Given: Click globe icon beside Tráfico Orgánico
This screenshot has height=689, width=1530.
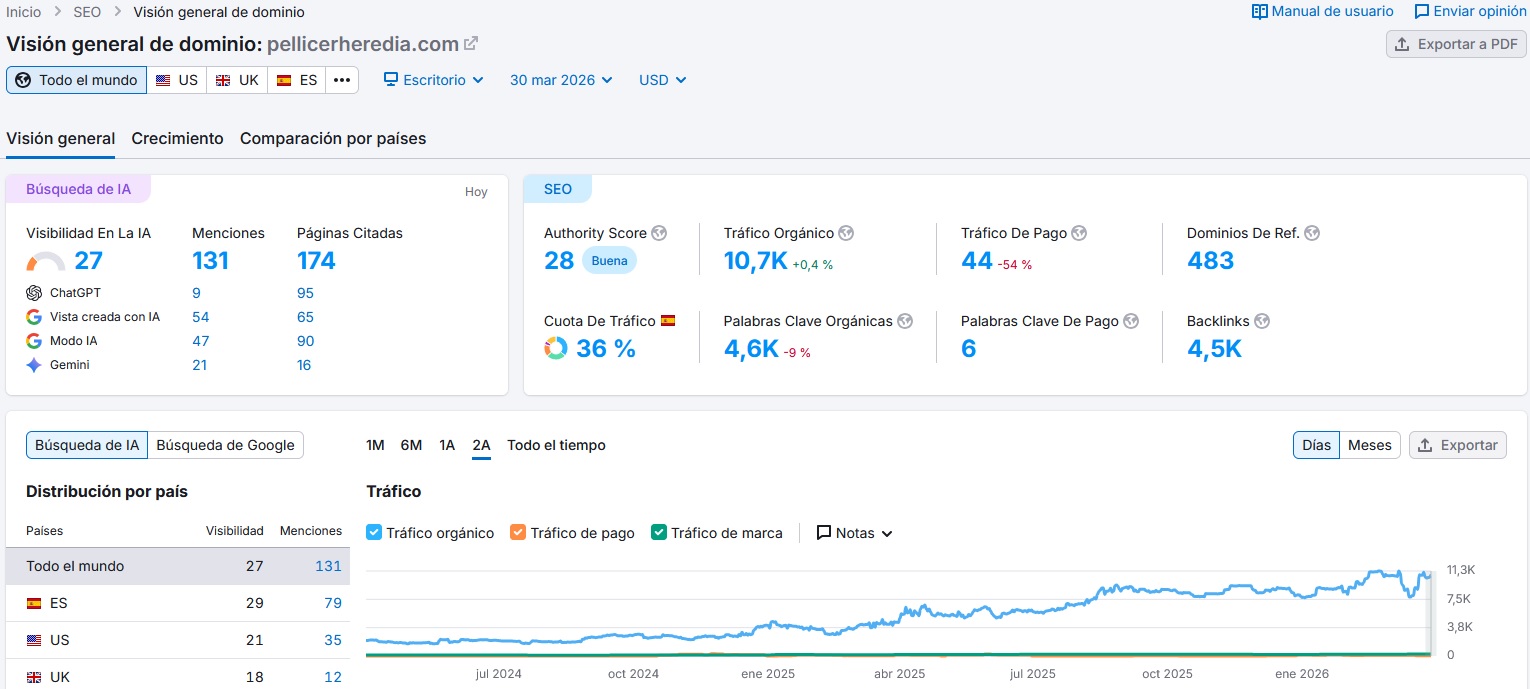Looking at the screenshot, I should 846,233.
